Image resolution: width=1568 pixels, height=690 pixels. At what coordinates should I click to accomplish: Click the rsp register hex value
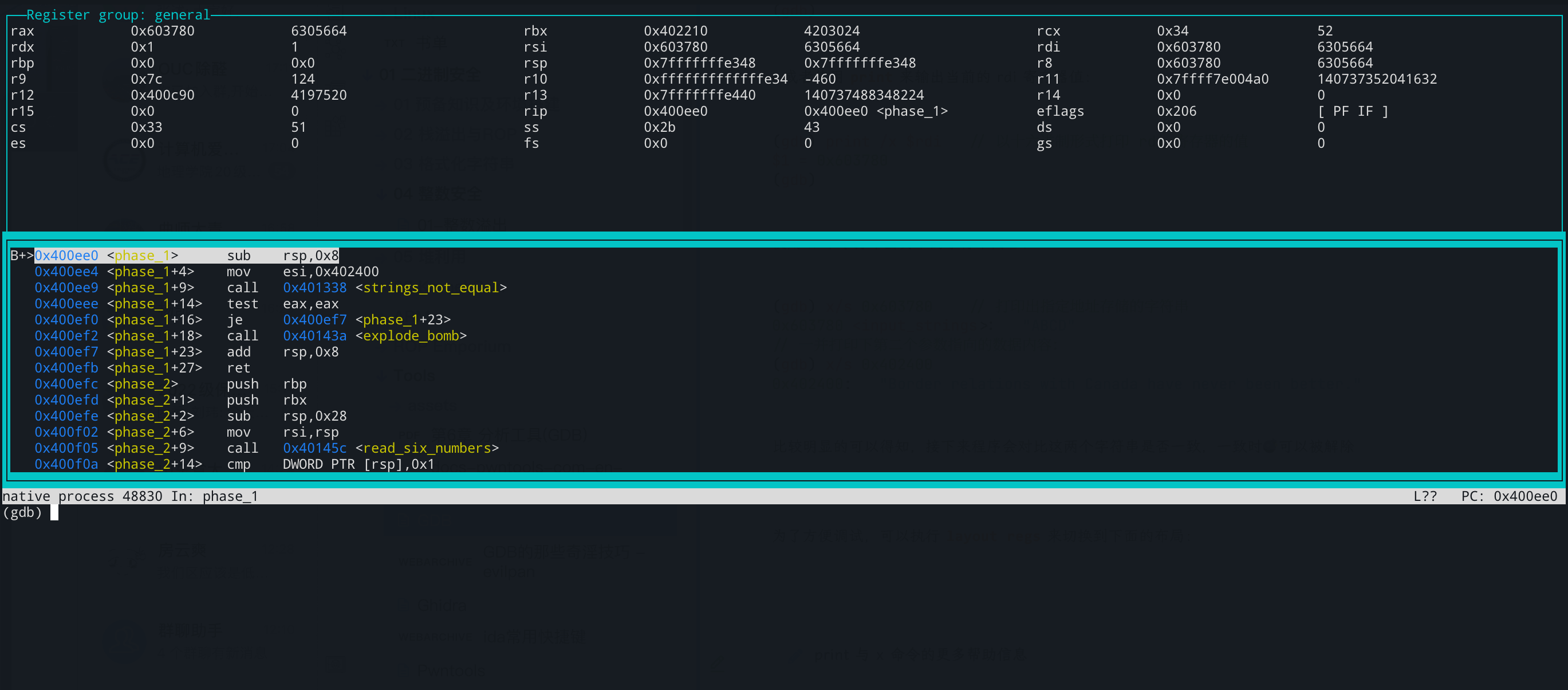699,62
